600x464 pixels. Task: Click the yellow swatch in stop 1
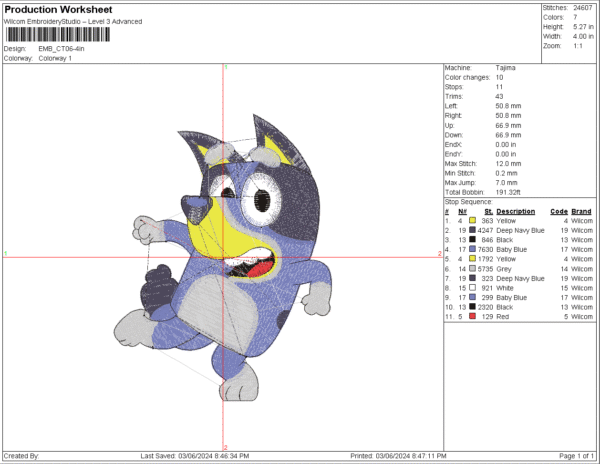click(x=473, y=221)
